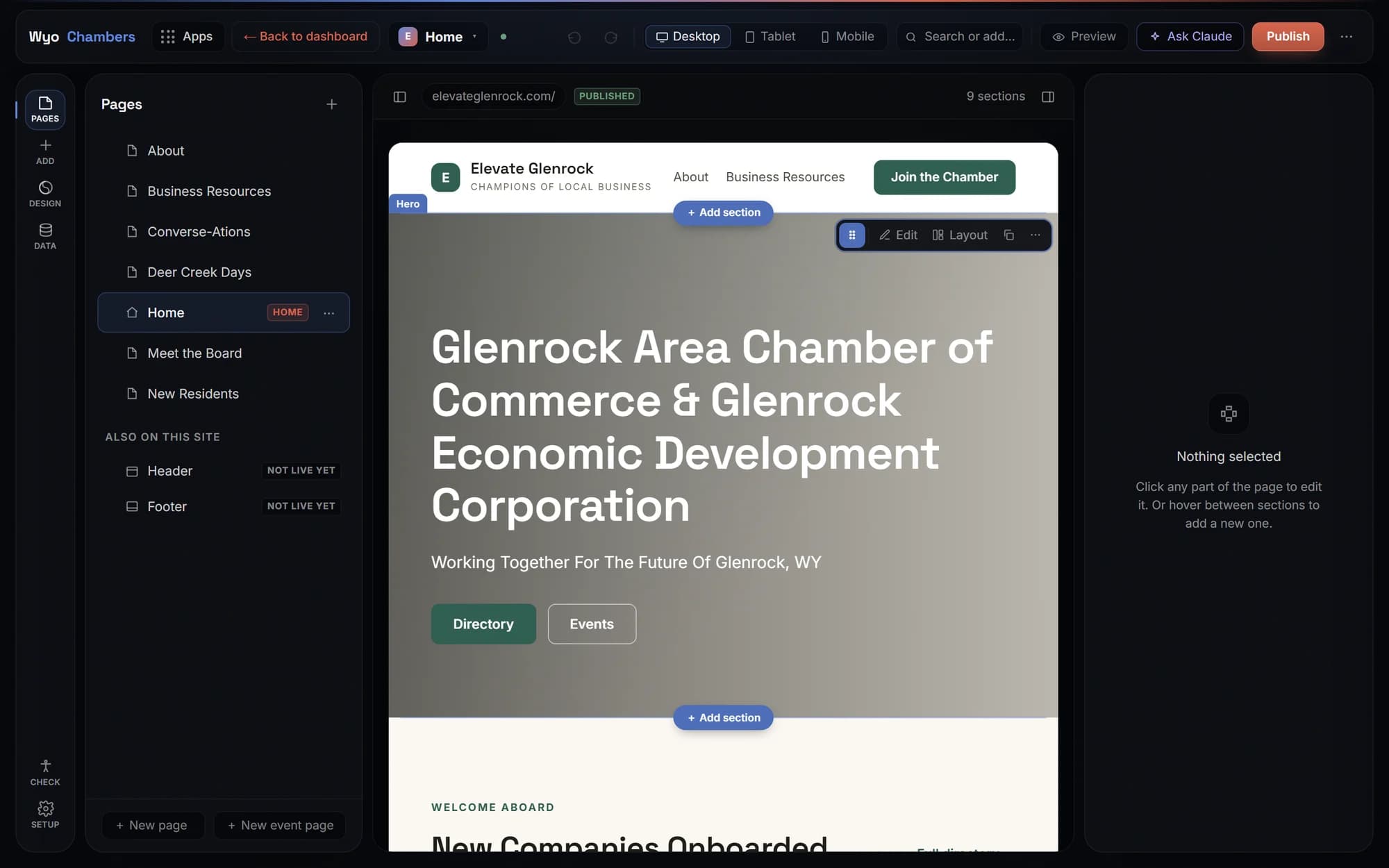1389x868 pixels.
Task: Open the Business Resources page
Action: (x=224, y=191)
